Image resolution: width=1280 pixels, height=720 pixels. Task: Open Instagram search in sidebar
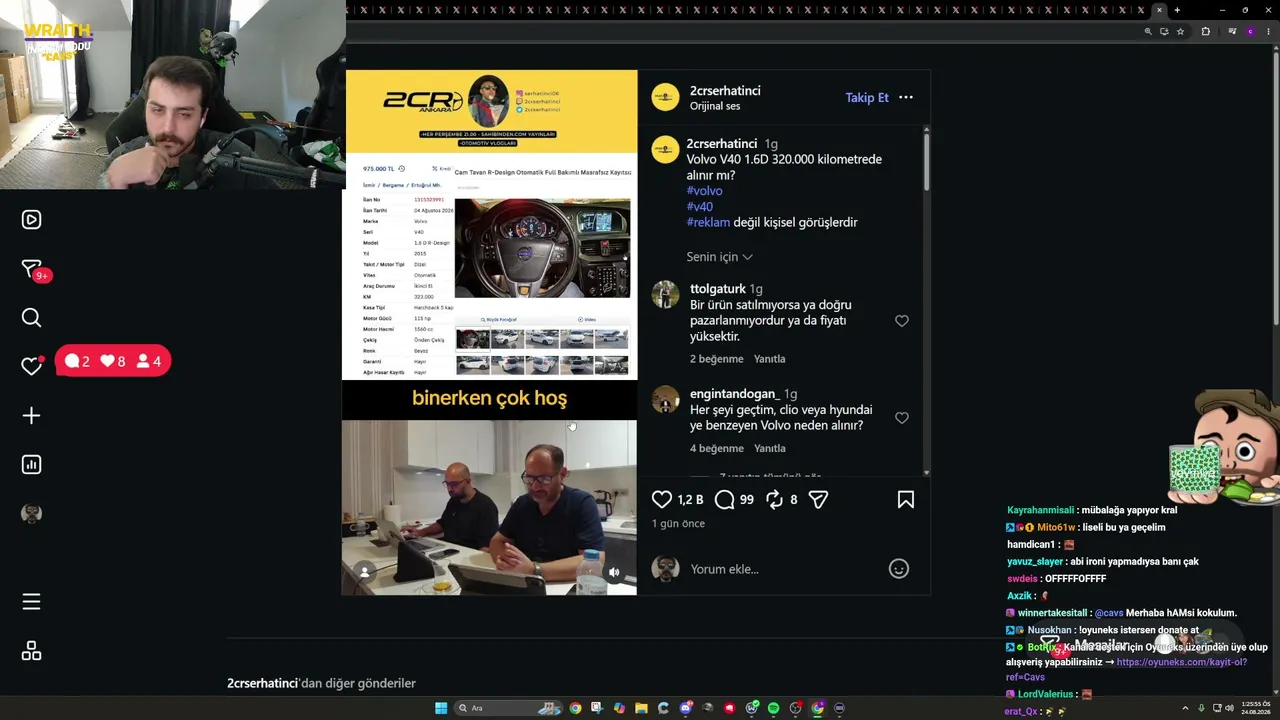point(31,318)
